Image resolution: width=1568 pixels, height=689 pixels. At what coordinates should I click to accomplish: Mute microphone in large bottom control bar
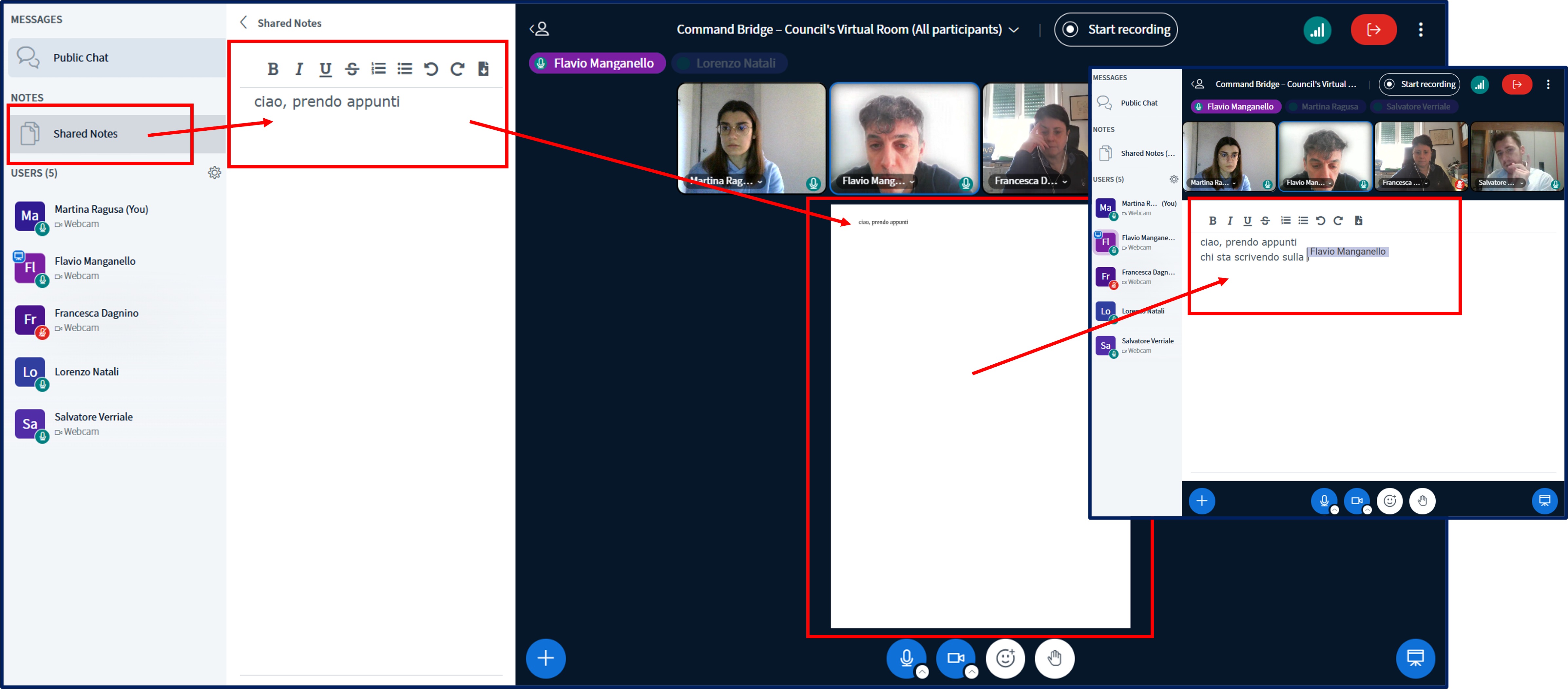click(x=906, y=658)
